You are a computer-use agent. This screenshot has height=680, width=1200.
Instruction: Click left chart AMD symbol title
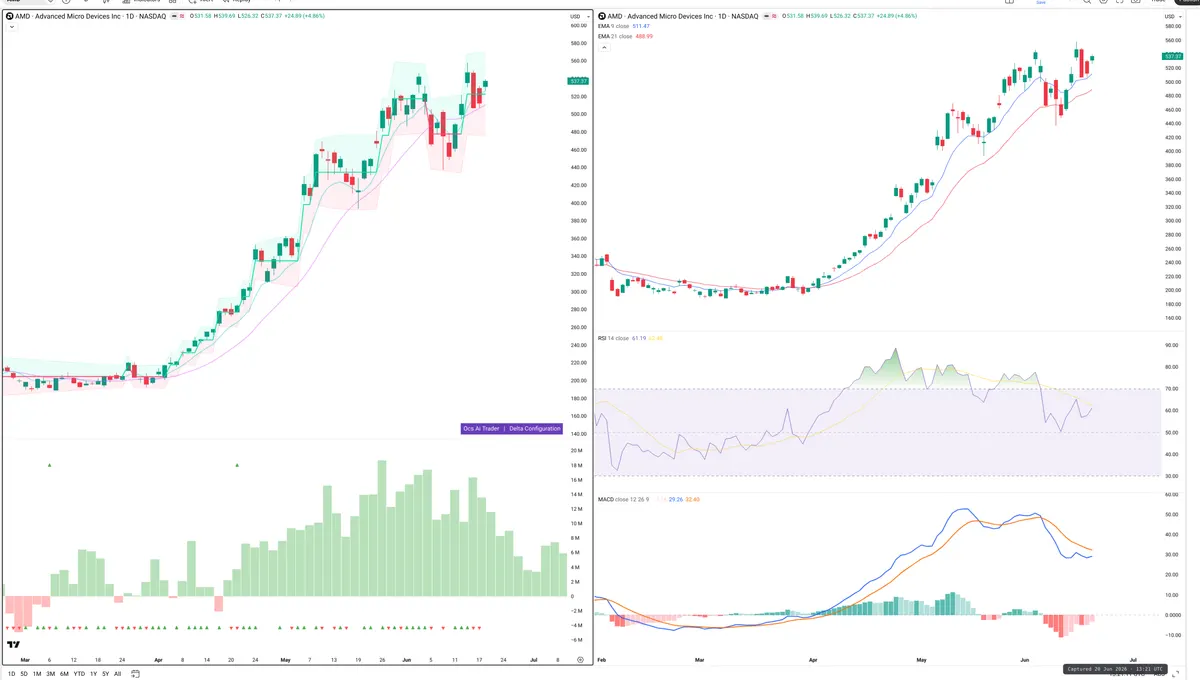click(92, 17)
